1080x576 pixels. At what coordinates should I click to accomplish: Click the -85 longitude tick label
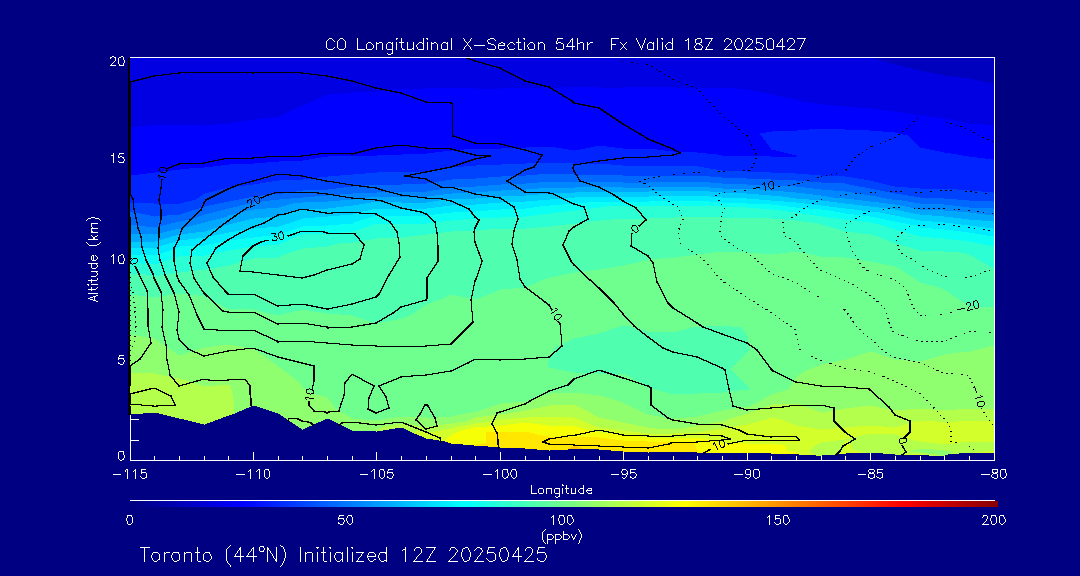(871, 474)
